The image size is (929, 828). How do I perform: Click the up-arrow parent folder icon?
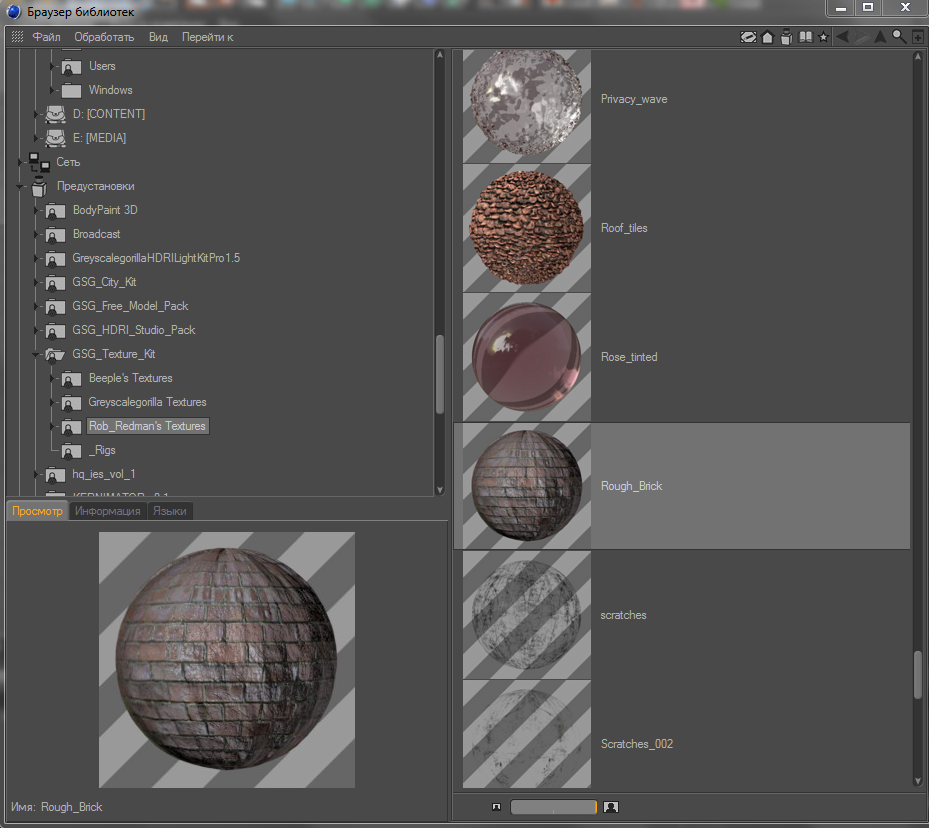880,37
